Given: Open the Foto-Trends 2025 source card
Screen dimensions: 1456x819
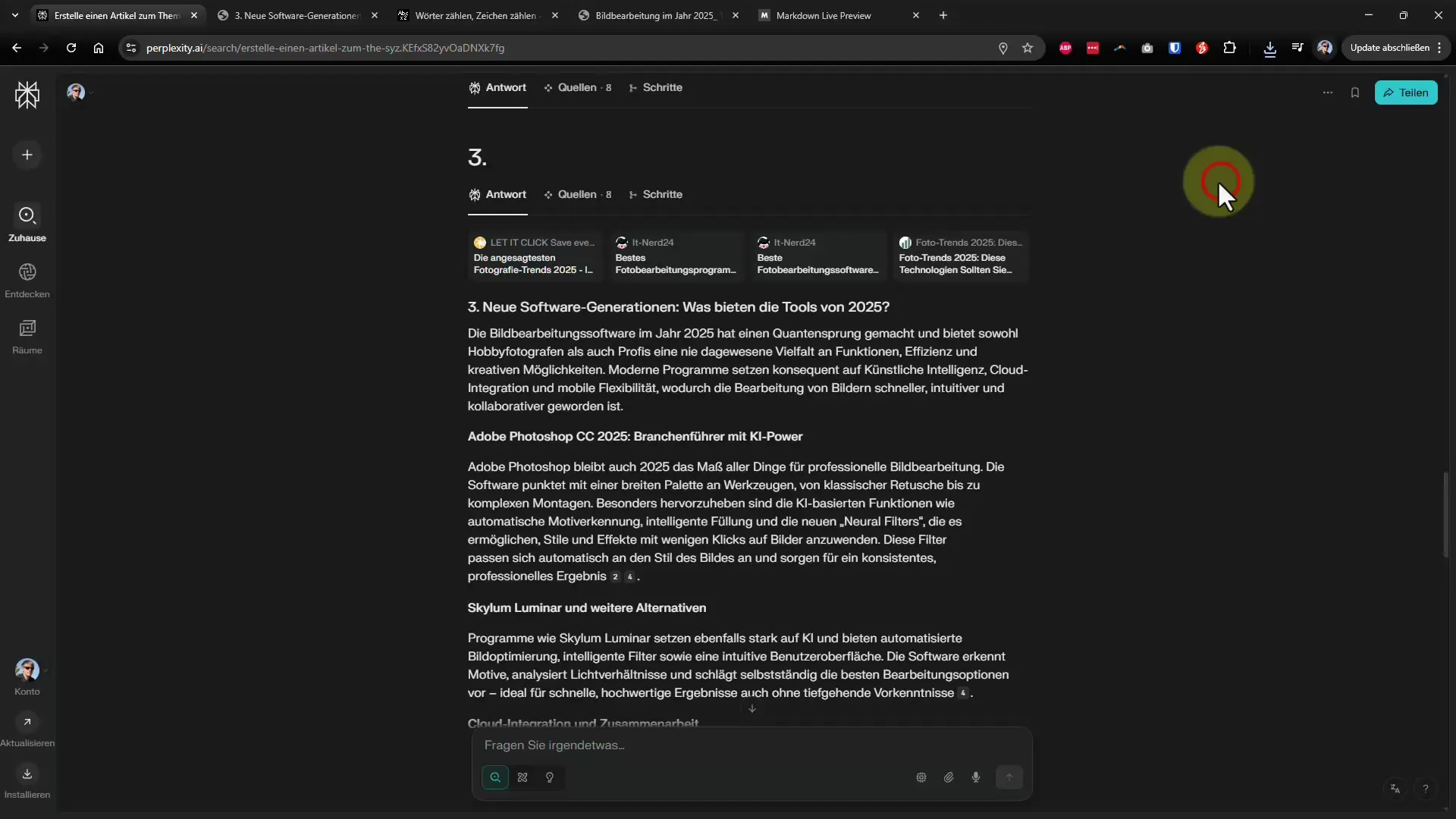Looking at the screenshot, I should tap(961, 256).
